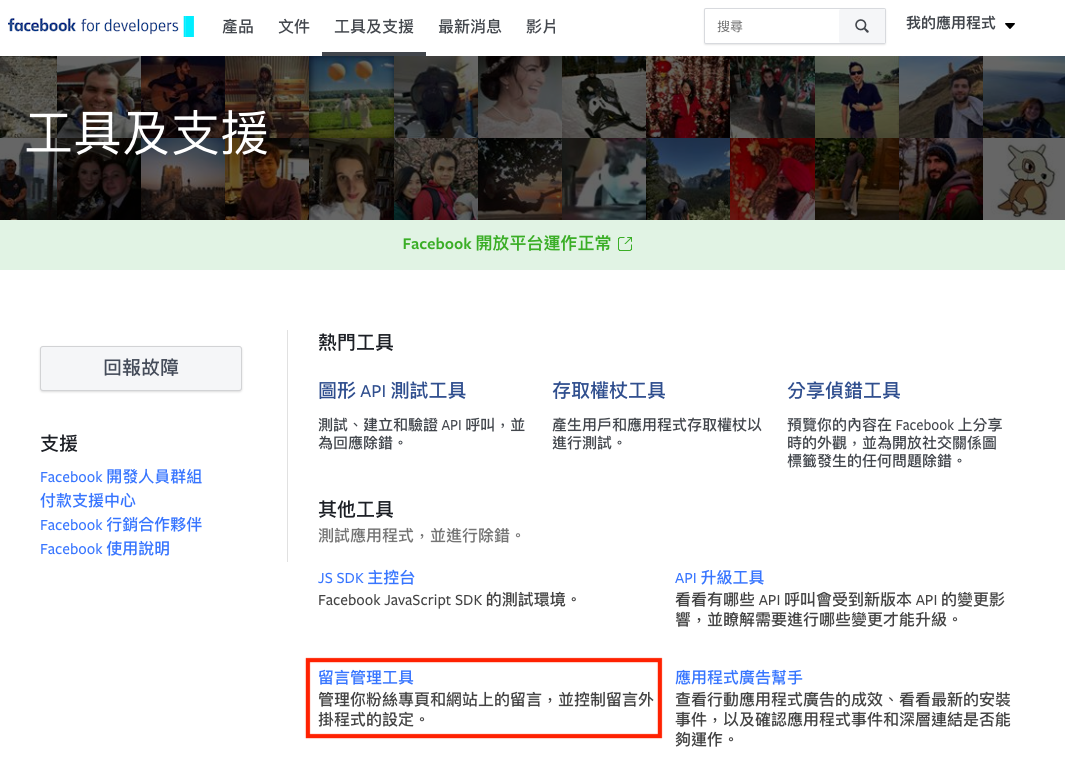Open Facebook 行銷合作夥伴 link
This screenshot has width=1065, height=759.
click(x=121, y=525)
